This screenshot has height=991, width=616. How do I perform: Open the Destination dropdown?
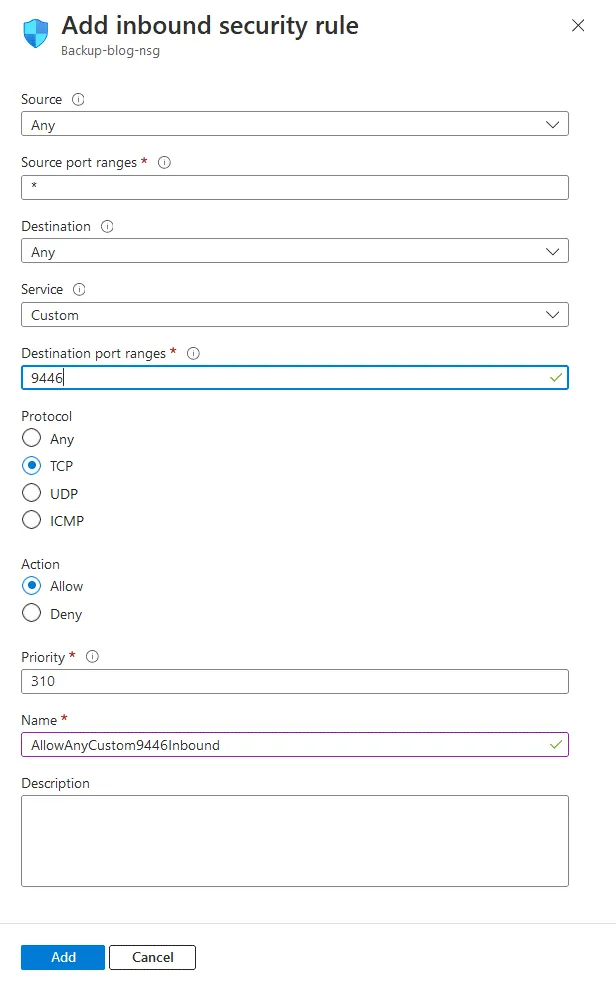[x=553, y=251]
